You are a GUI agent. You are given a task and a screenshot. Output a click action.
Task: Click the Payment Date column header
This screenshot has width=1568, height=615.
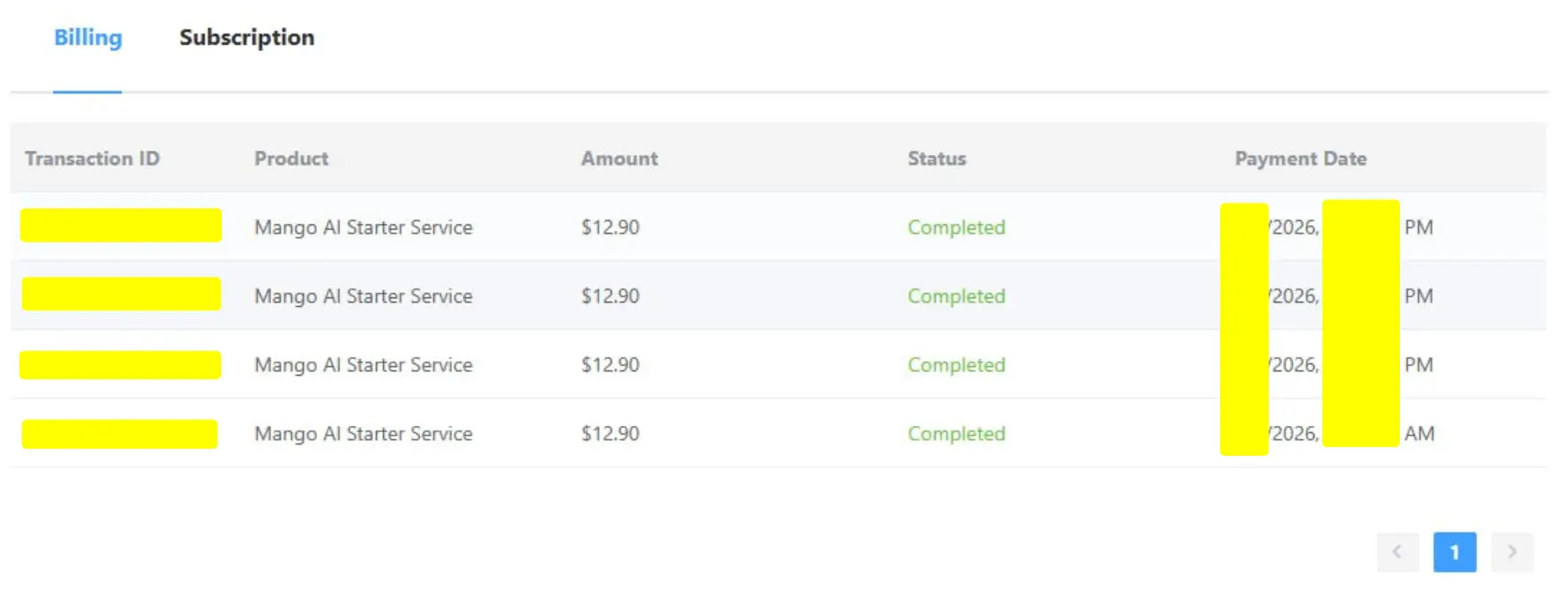click(x=1300, y=158)
